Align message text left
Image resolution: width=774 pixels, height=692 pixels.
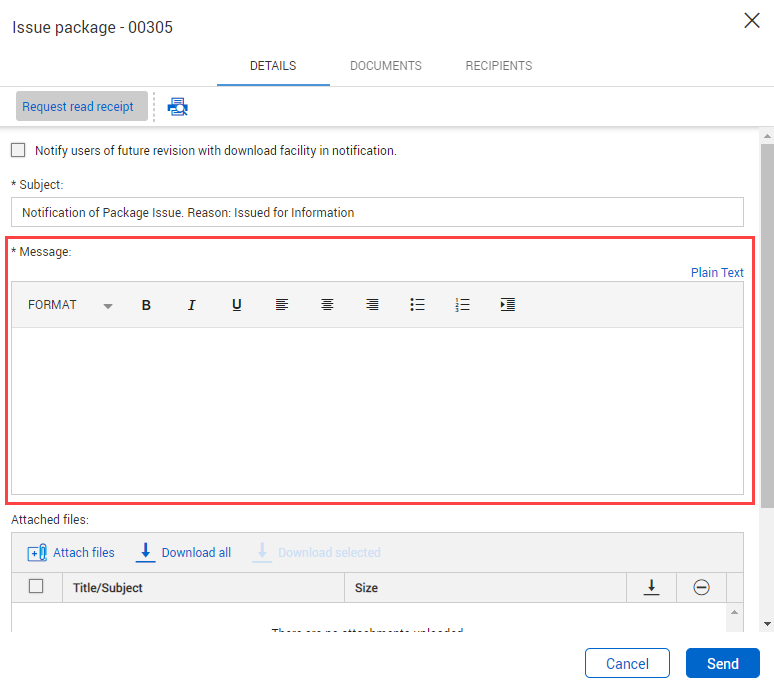[282, 305]
